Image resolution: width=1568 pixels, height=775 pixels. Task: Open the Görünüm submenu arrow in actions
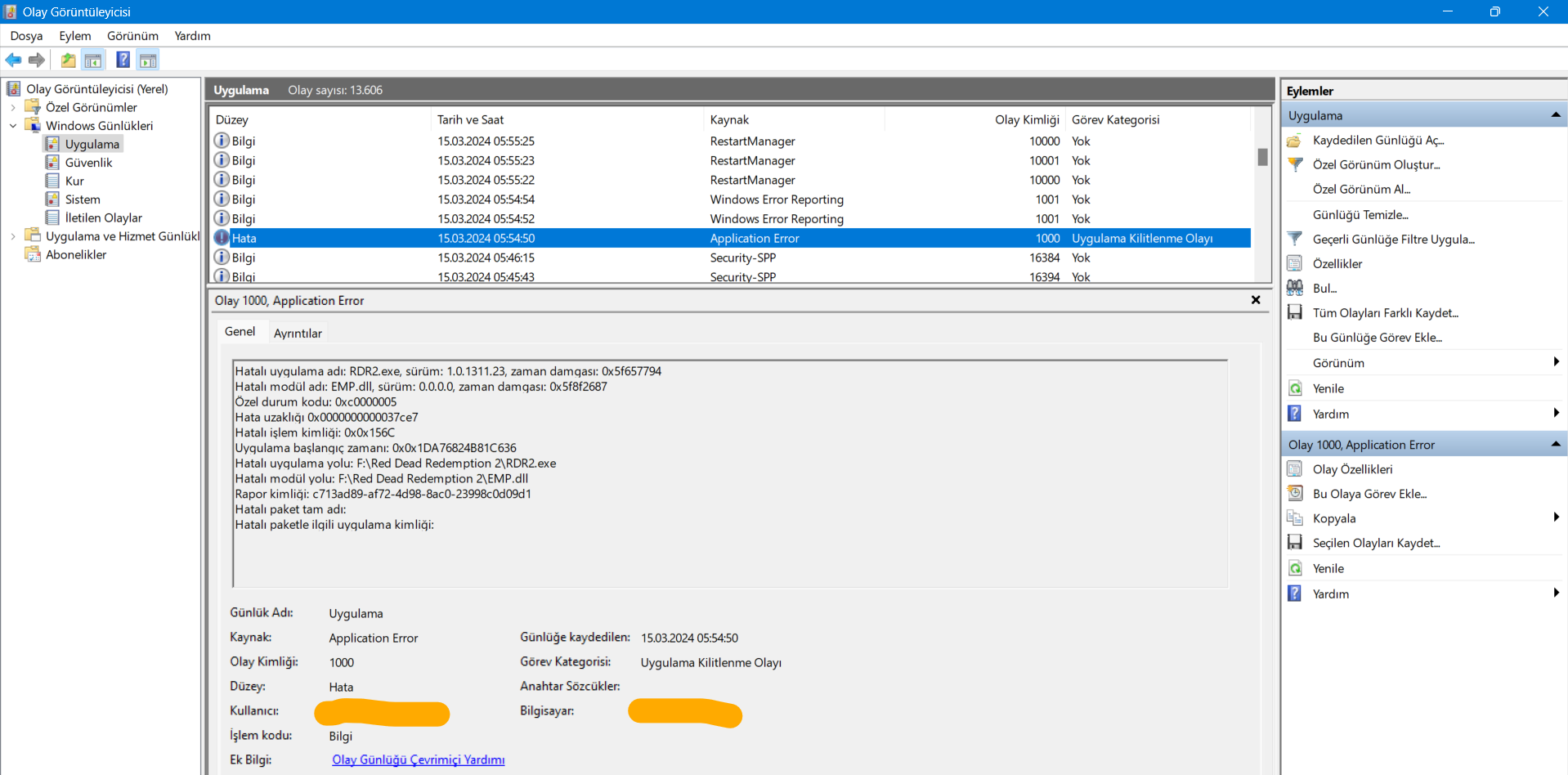(1556, 362)
